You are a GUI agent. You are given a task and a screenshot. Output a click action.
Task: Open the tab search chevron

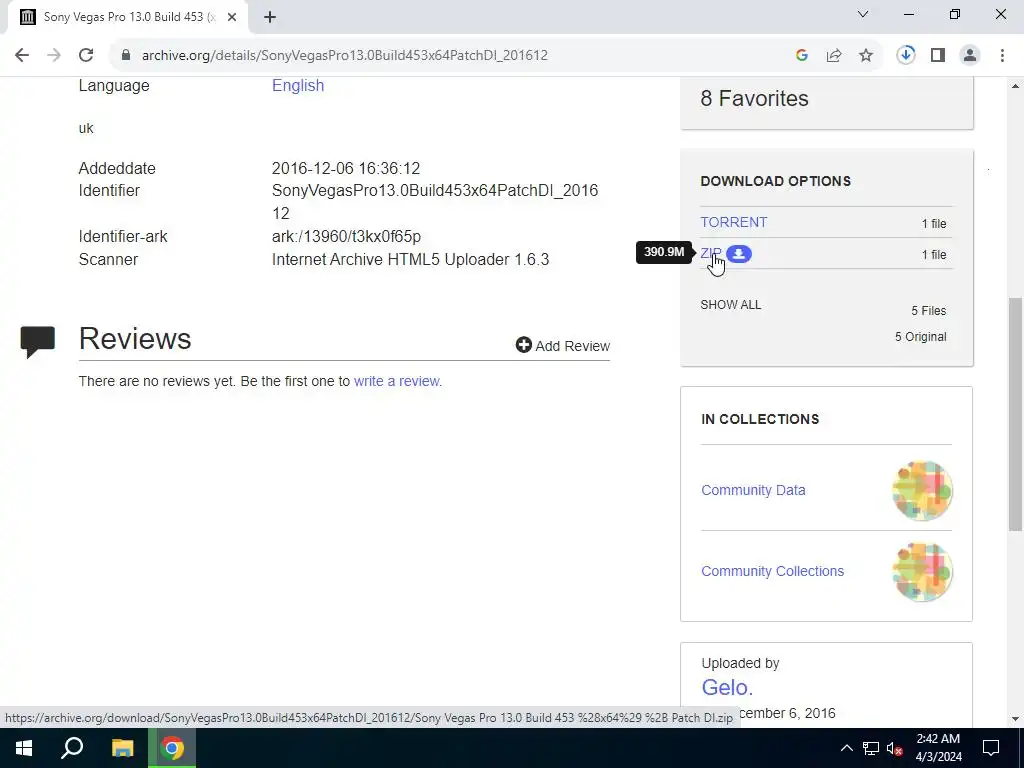pyautogui.click(x=863, y=14)
